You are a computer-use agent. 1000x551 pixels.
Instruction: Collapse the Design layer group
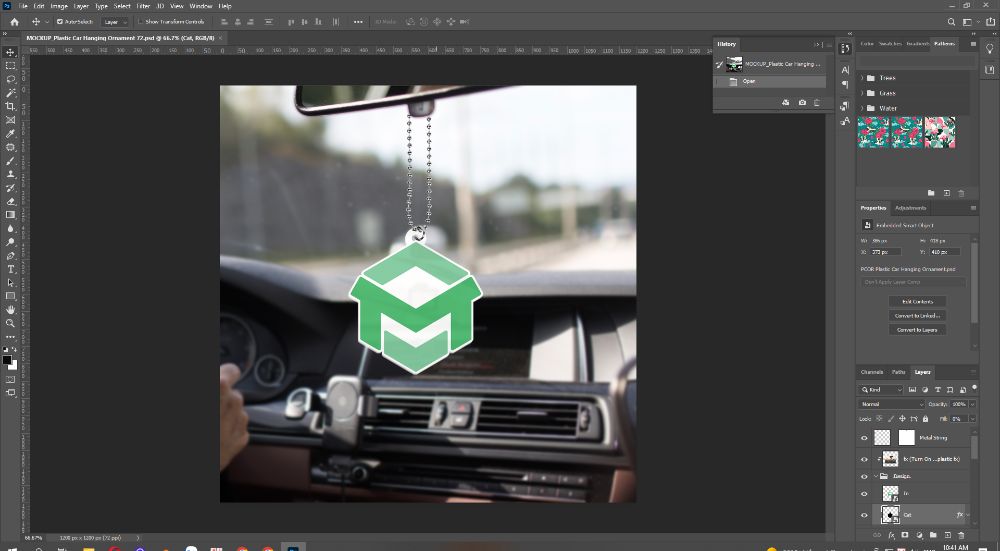click(876, 476)
